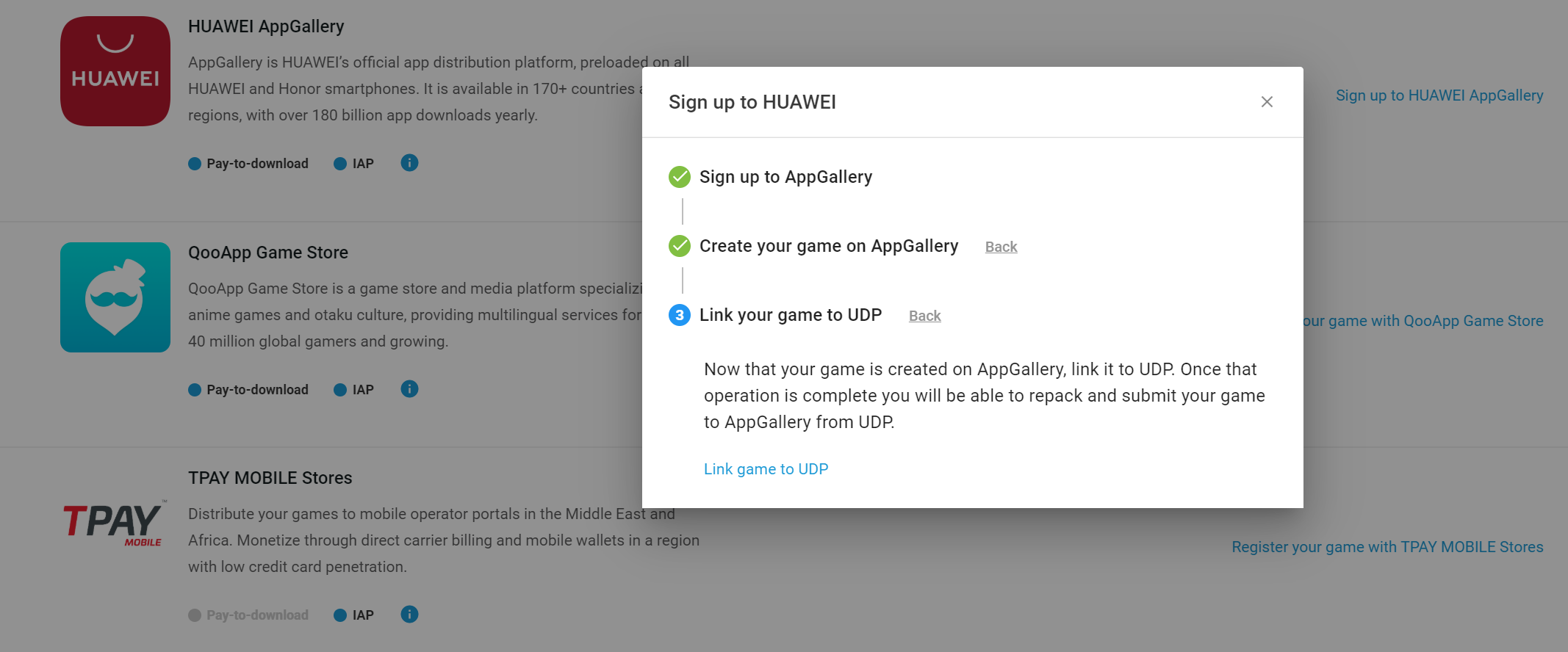Viewport: 1568px width, 652px height.
Task: Click IAP dot under TPAY MOBILE Stores
Action: (340, 615)
